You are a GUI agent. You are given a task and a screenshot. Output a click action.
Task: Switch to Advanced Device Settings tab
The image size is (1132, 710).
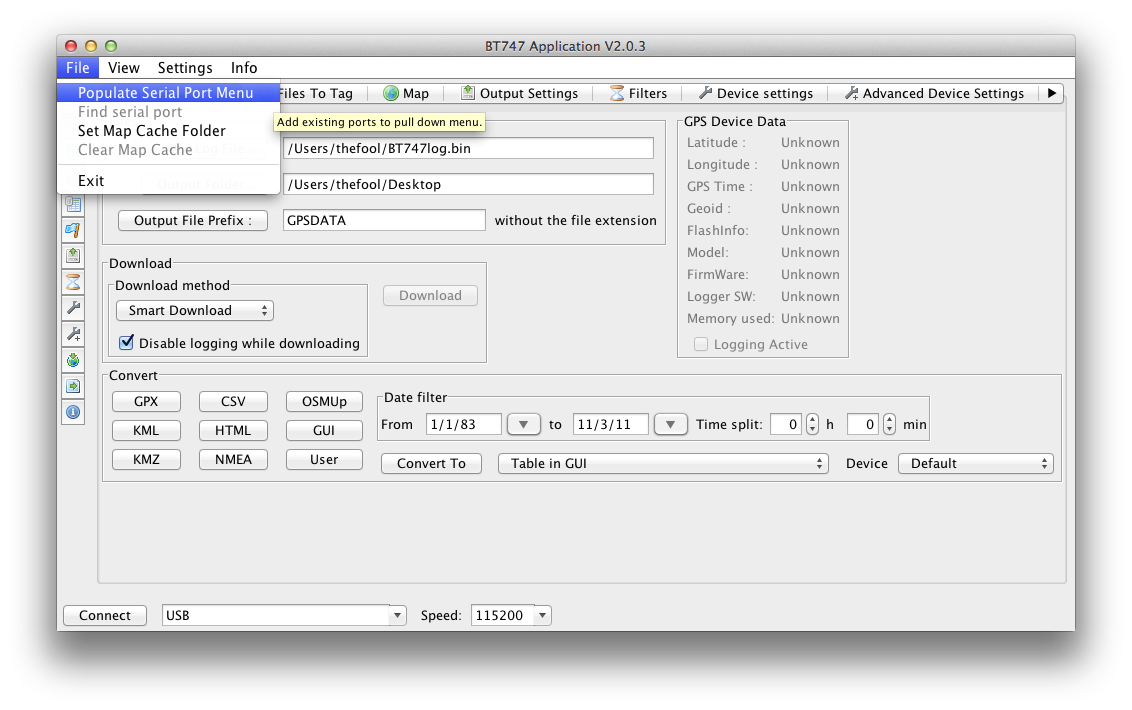(x=934, y=93)
